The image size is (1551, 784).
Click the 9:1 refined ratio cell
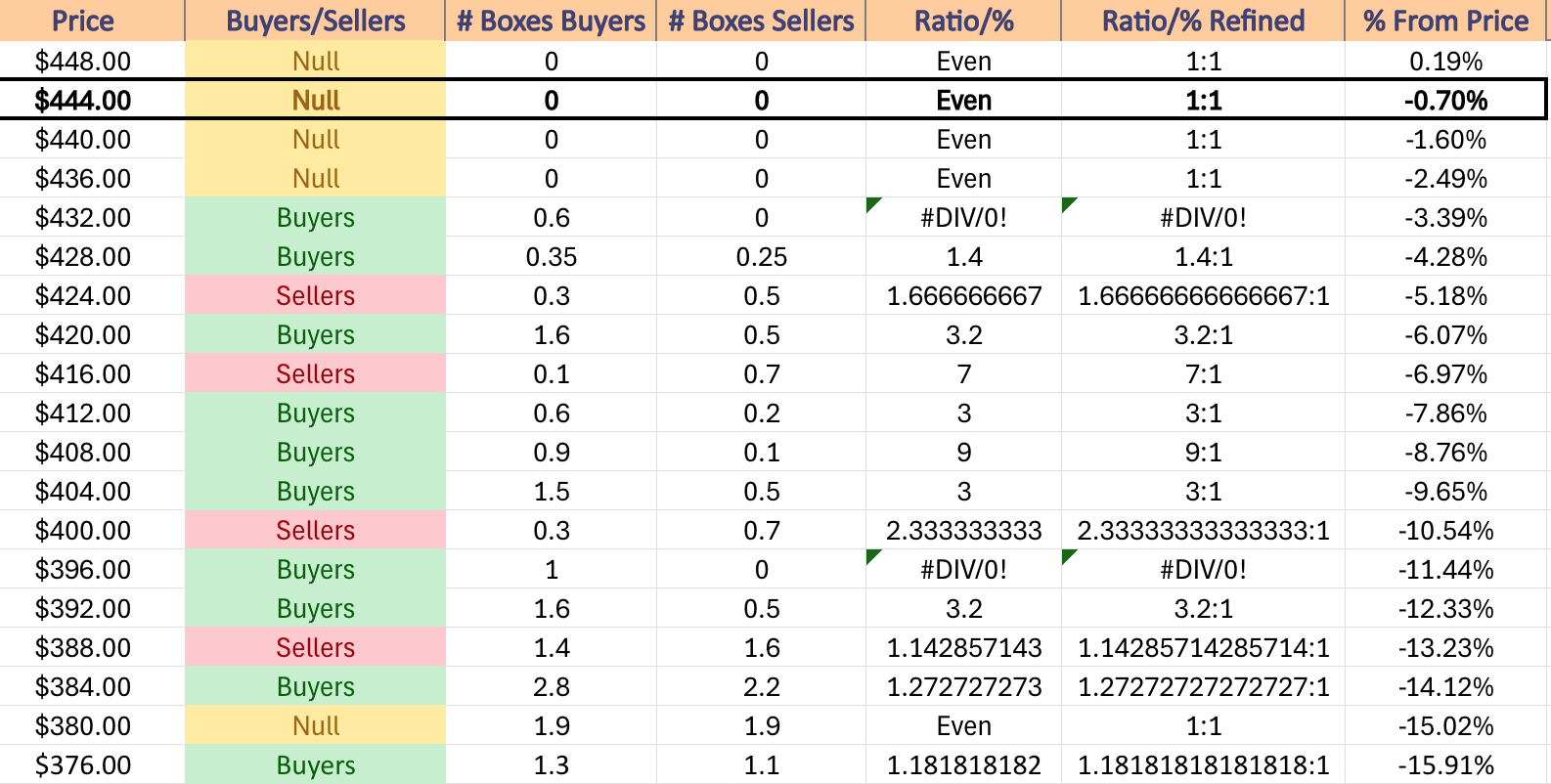pos(1203,452)
